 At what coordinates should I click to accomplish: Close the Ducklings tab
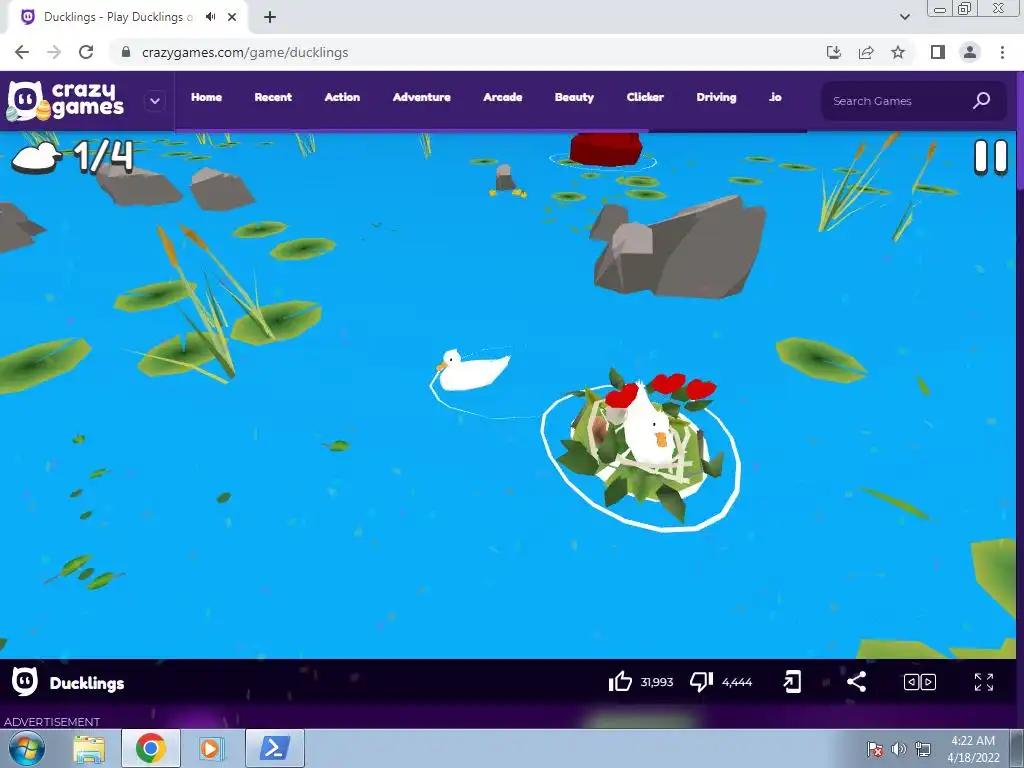click(x=232, y=17)
